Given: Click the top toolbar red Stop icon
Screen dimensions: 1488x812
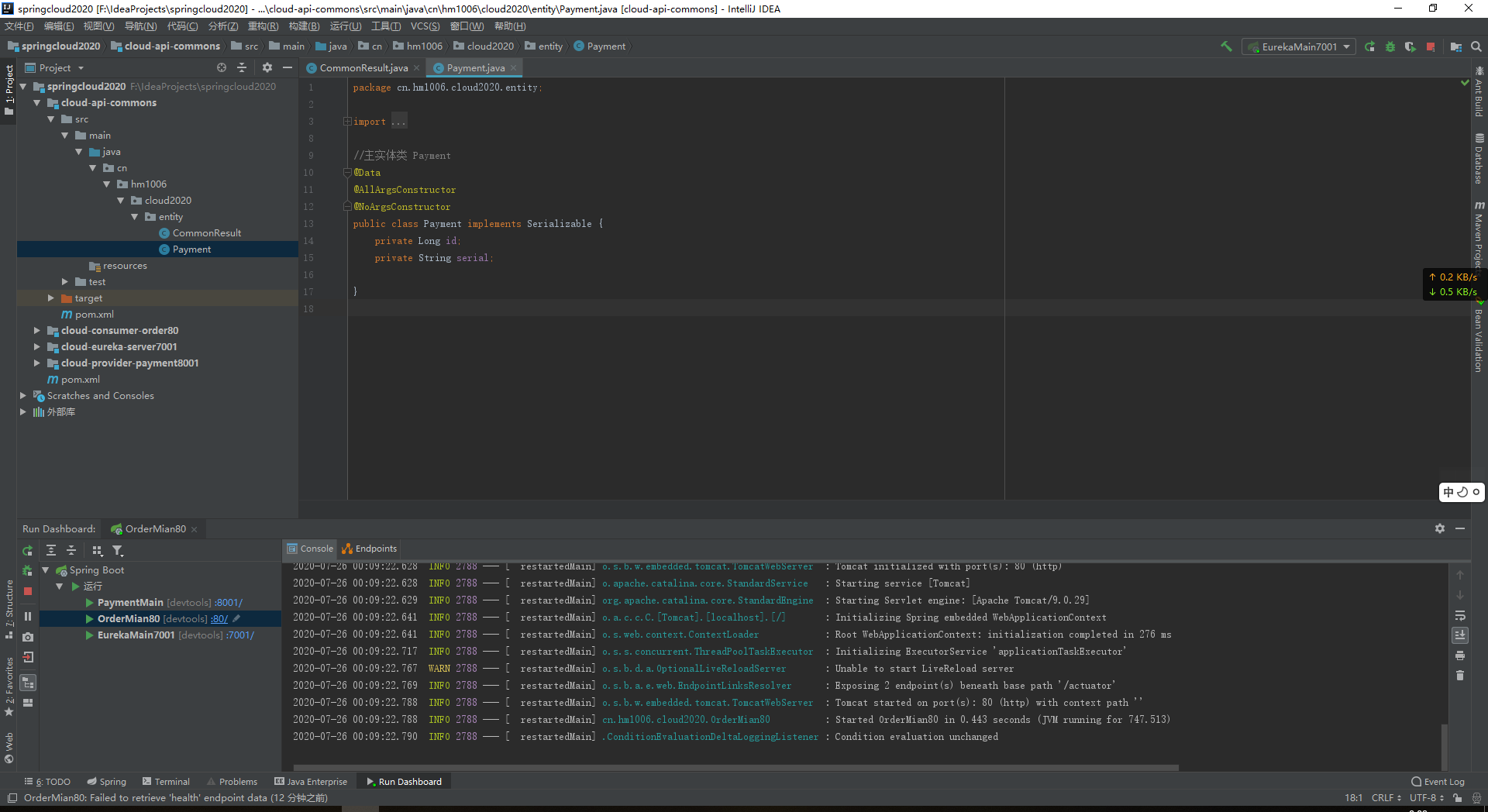Looking at the screenshot, I should [x=1431, y=46].
